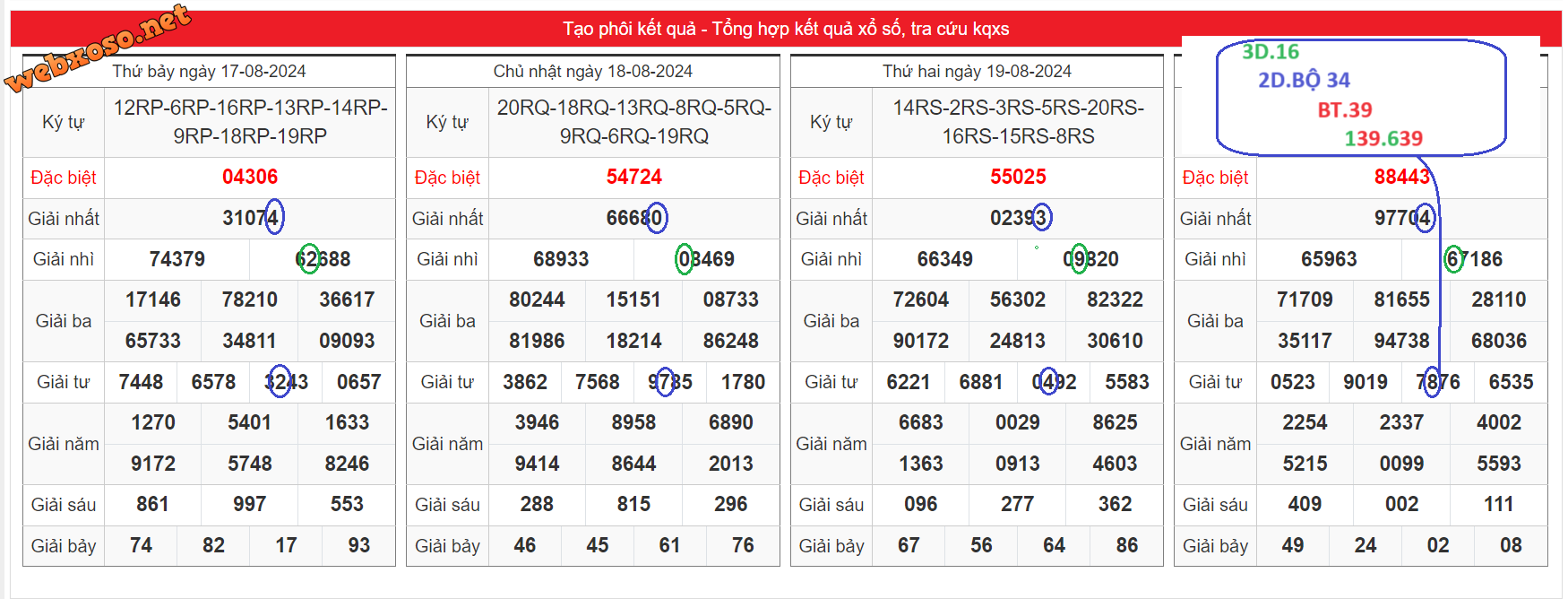Image resolution: width=1568 pixels, height=599 pixels.
Task: Click sixth prize number '409'
Action: tap(1305, 505)
